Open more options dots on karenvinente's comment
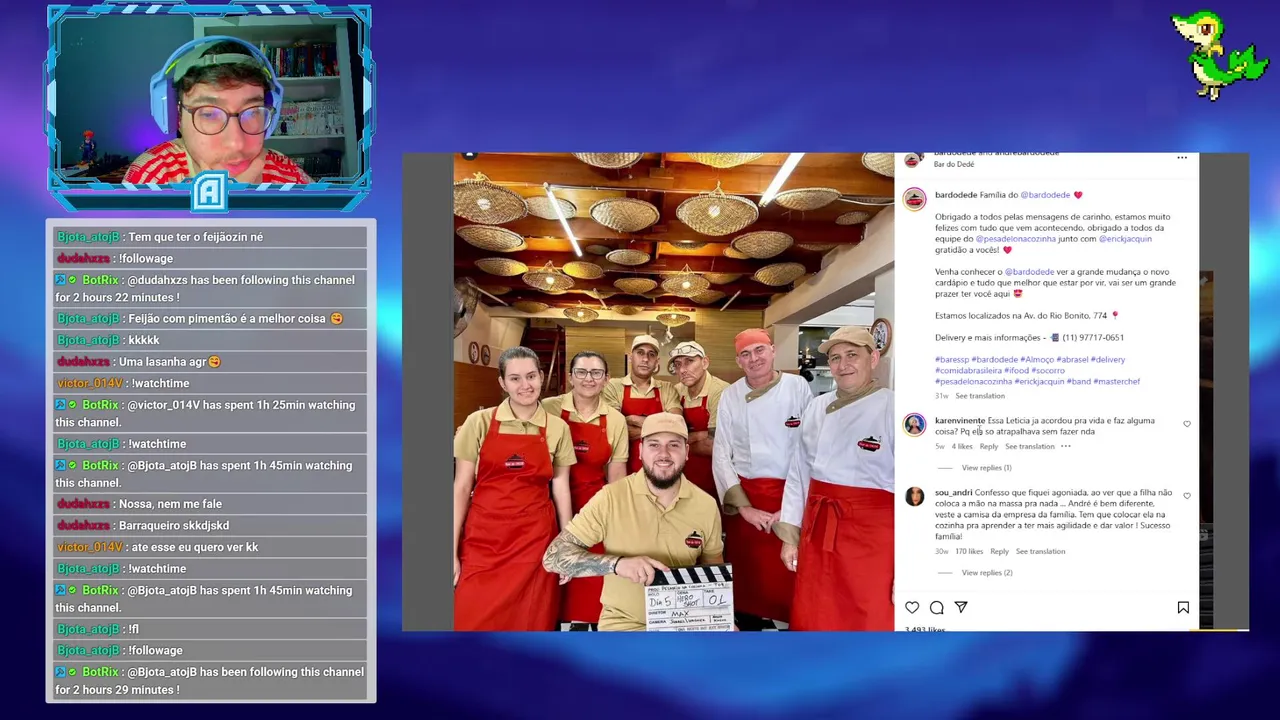The height and width of the screenshot is (720, 1280). pyautogui.click(x=1066, y=446)
